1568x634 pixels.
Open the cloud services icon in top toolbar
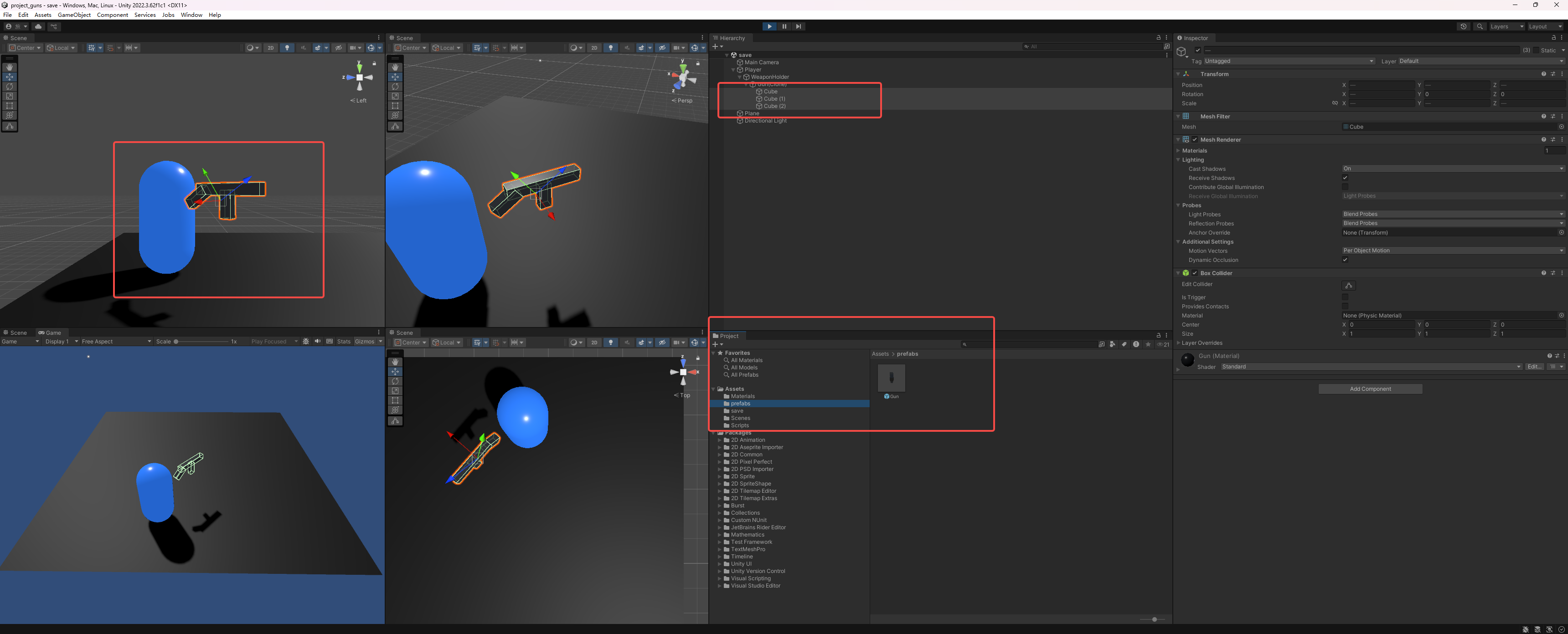[38, 26]
